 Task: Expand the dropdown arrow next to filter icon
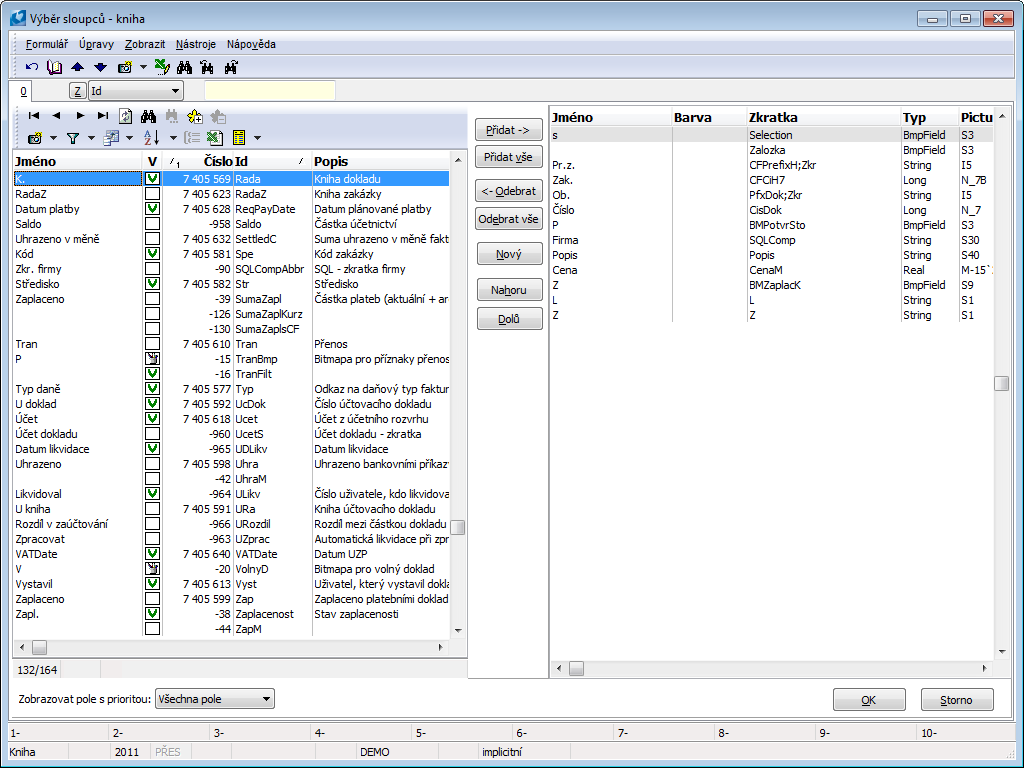click(x=91, y=138)
